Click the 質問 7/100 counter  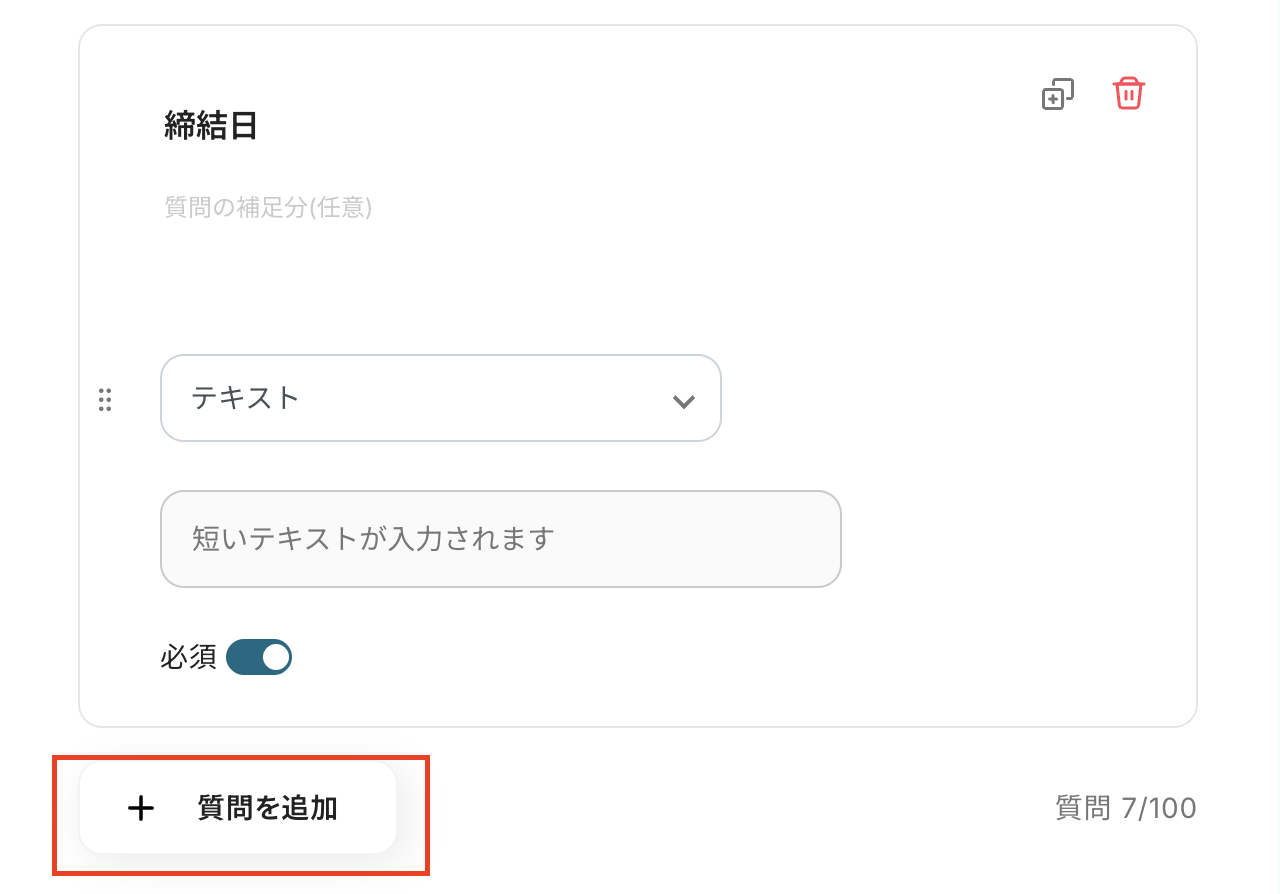[1125, 808]
